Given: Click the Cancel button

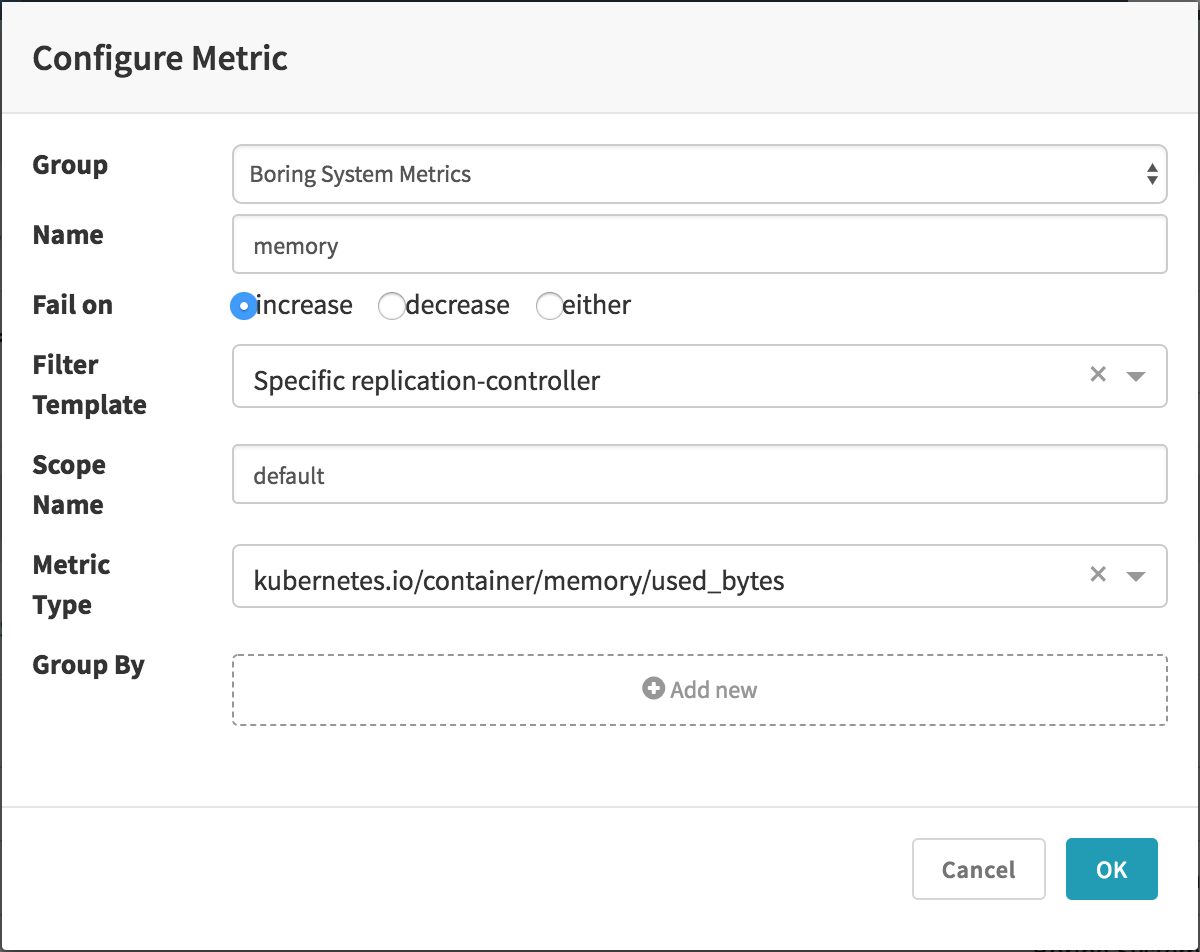Looking at the screenshot, I should (x=979, y=869).
